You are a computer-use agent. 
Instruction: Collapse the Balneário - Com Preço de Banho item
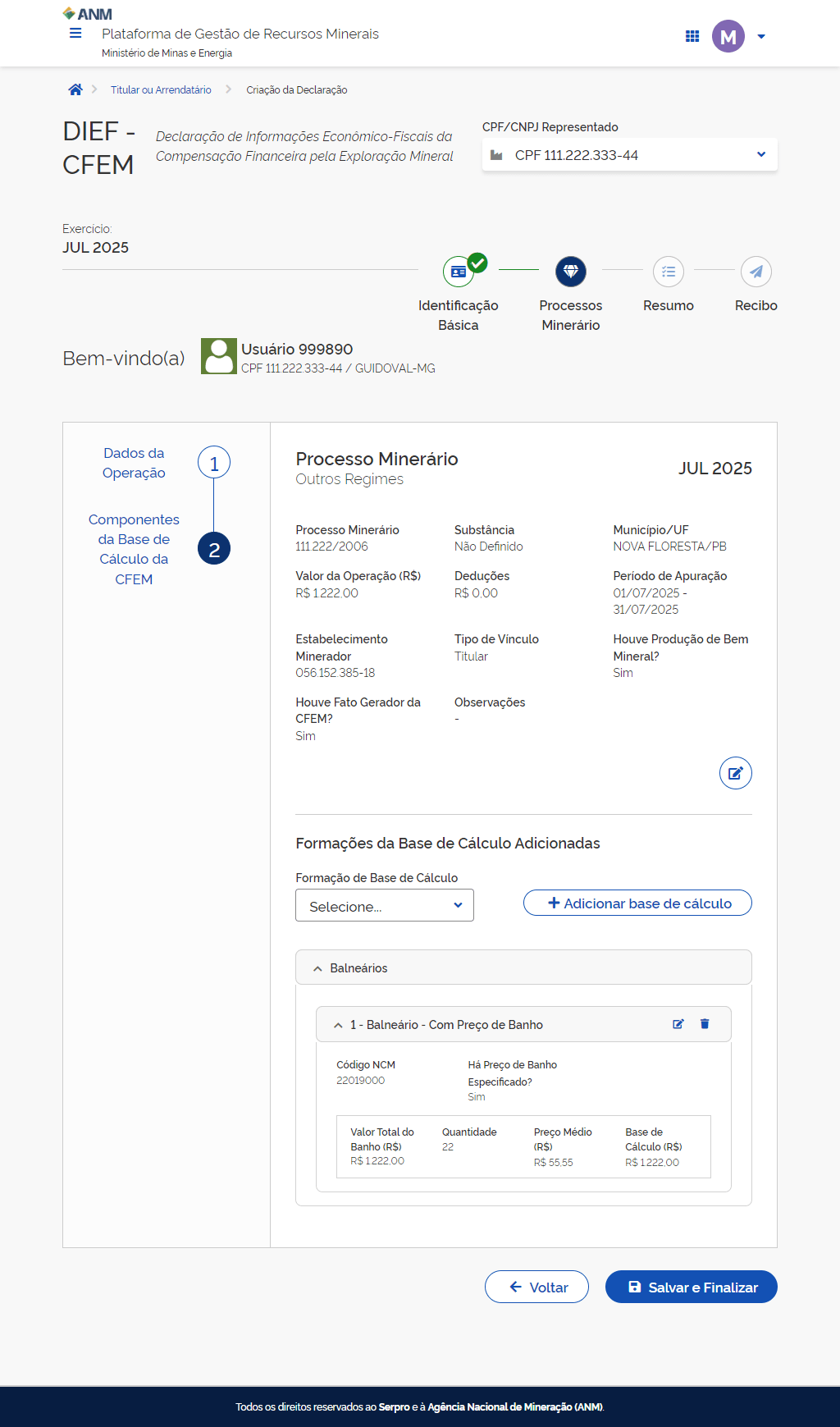pyautogui.click(x=338, y=1025)
